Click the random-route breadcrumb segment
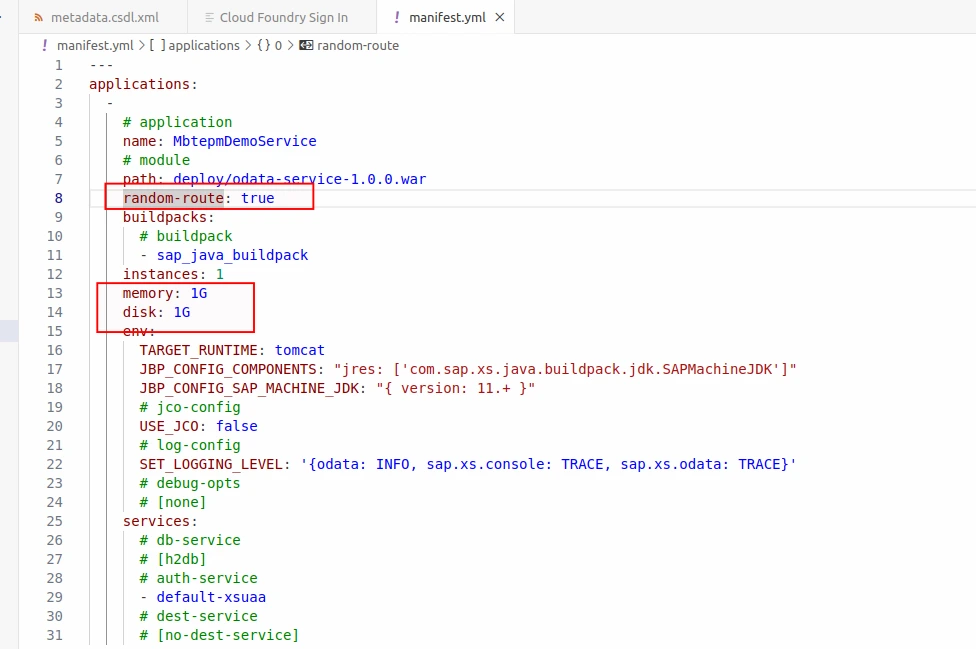 pos(358,45)
